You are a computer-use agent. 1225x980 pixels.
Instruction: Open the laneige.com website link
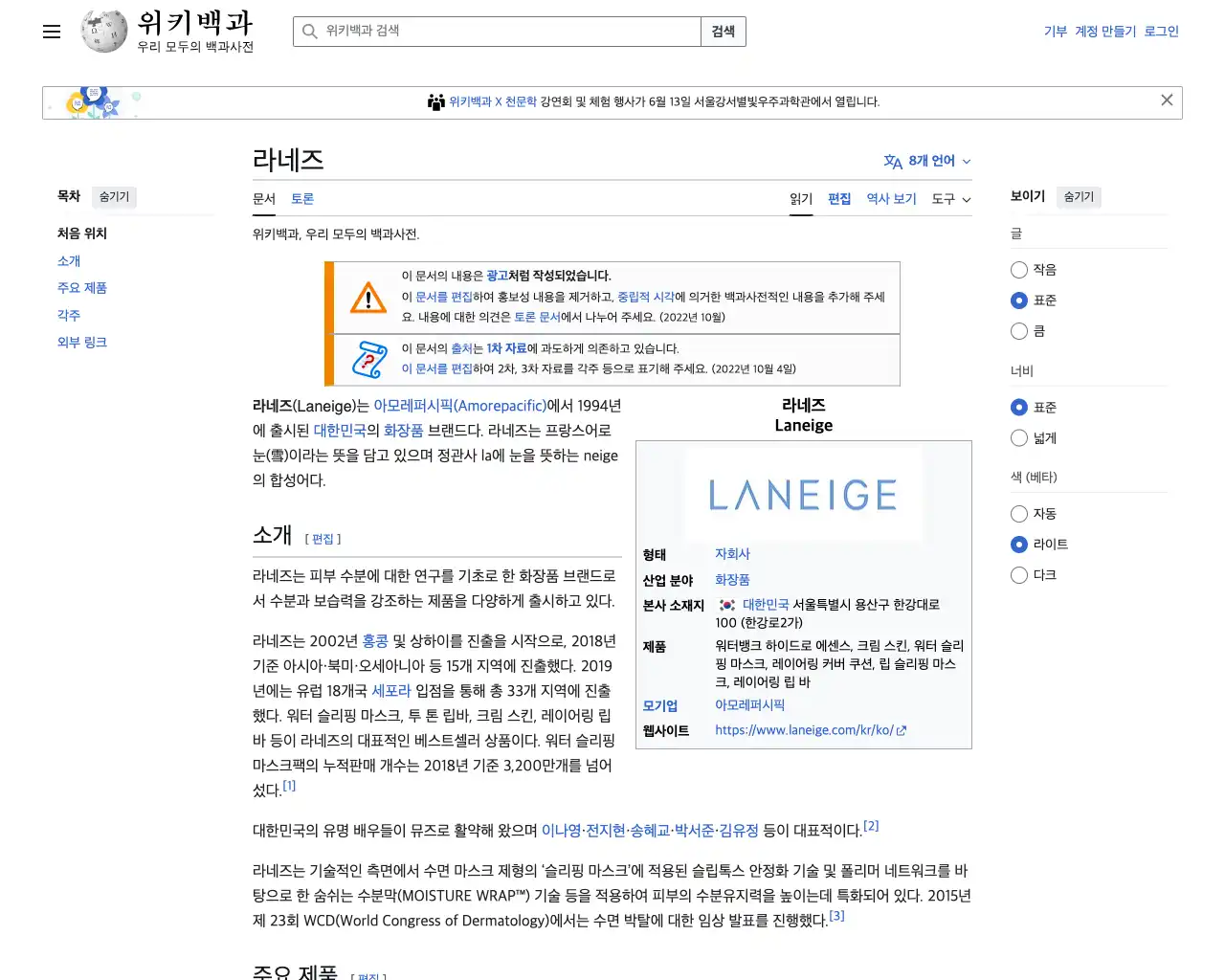811,730
